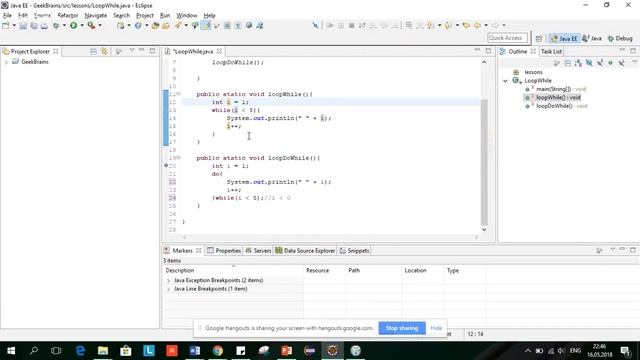
Task: Open the Data Source Explorer tab
Action: 305,251
